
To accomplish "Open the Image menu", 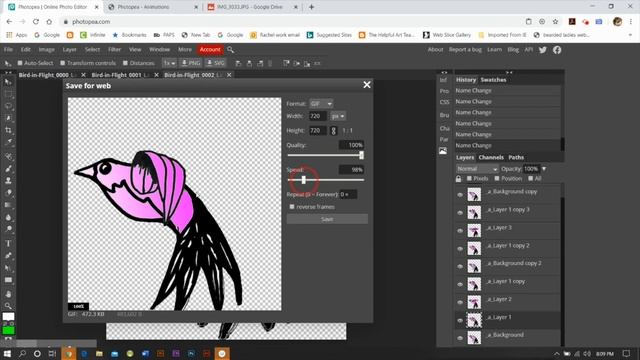I will click(47, 49).
